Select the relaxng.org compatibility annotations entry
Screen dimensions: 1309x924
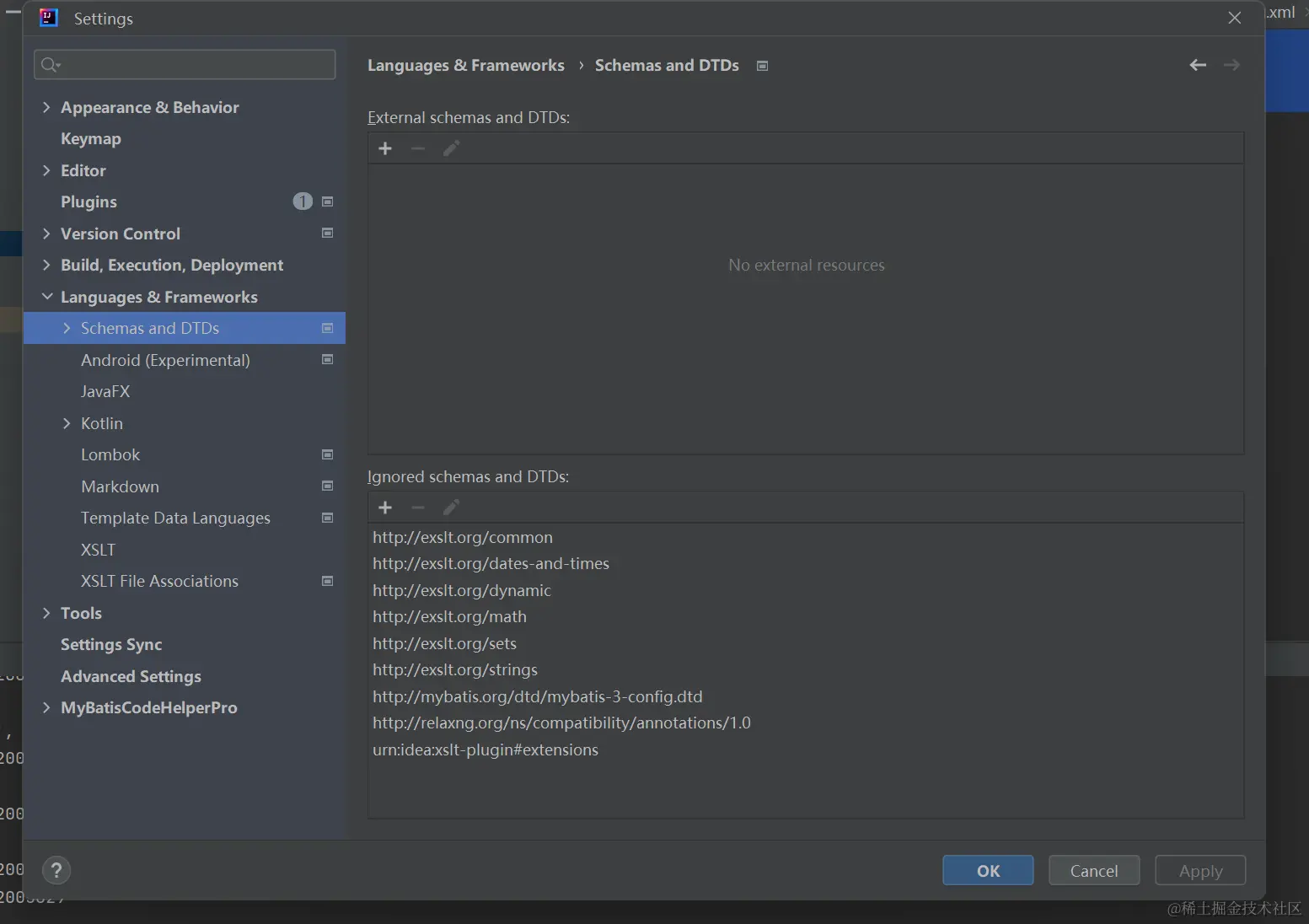(x=806, y=723)
